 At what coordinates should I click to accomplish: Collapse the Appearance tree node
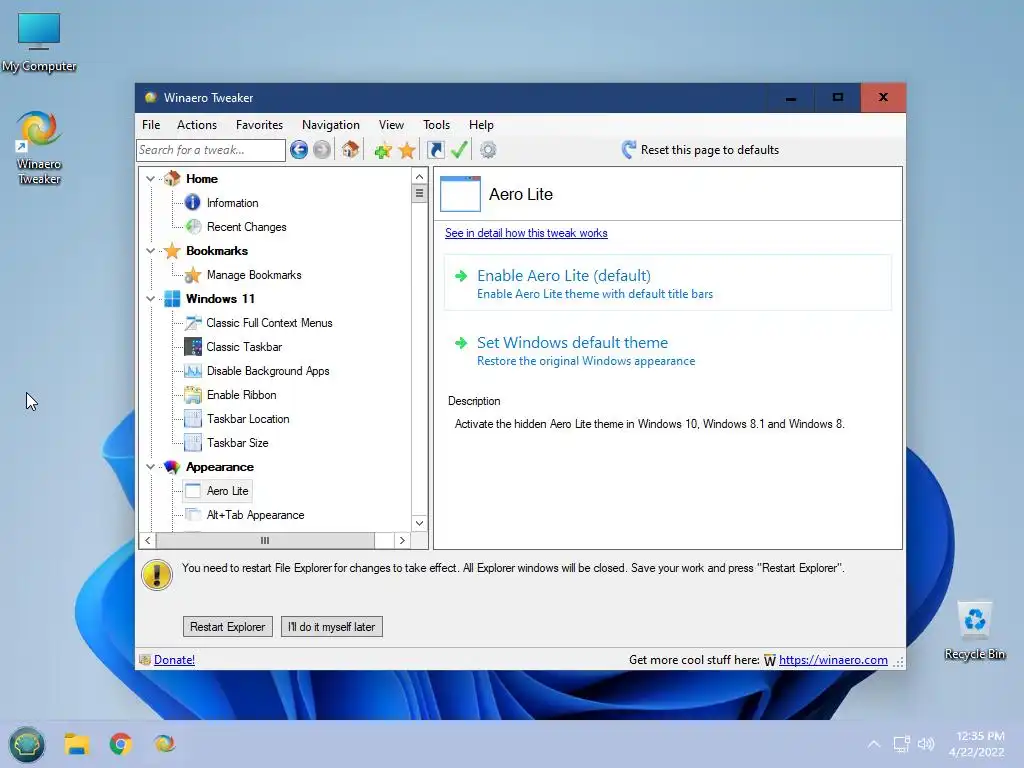click(x=150, y=467)
